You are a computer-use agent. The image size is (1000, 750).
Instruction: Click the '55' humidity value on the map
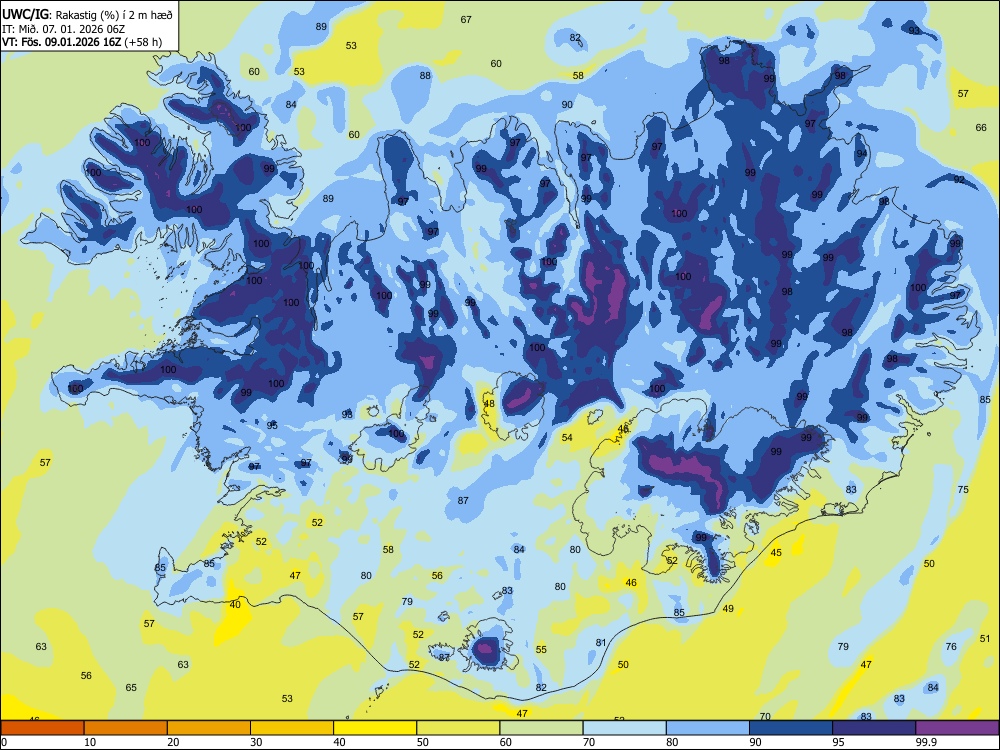tap(541, 650)
